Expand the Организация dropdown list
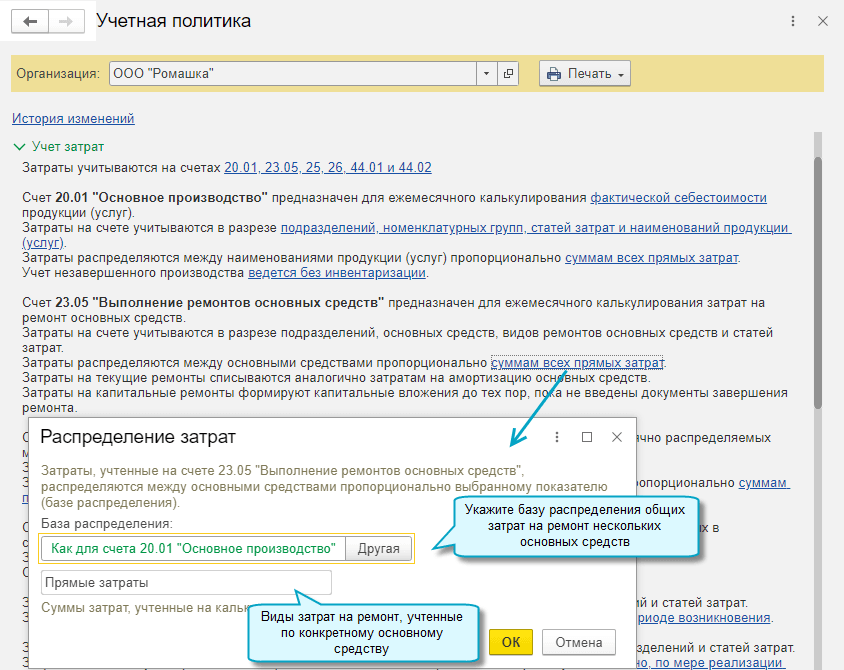The height and width of the screenshot is (670, 844). (486, 74)
